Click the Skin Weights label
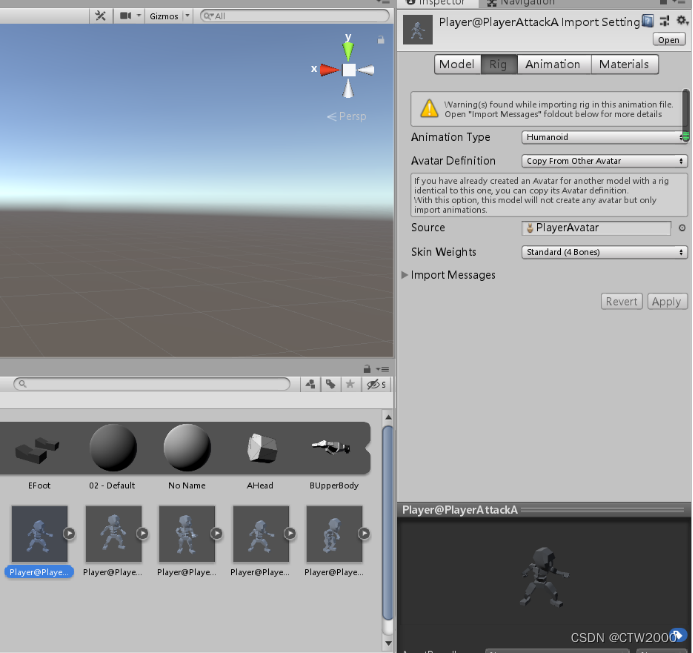Screen dimensions: 693x653 pyautogui.click(x=443, y=252)
